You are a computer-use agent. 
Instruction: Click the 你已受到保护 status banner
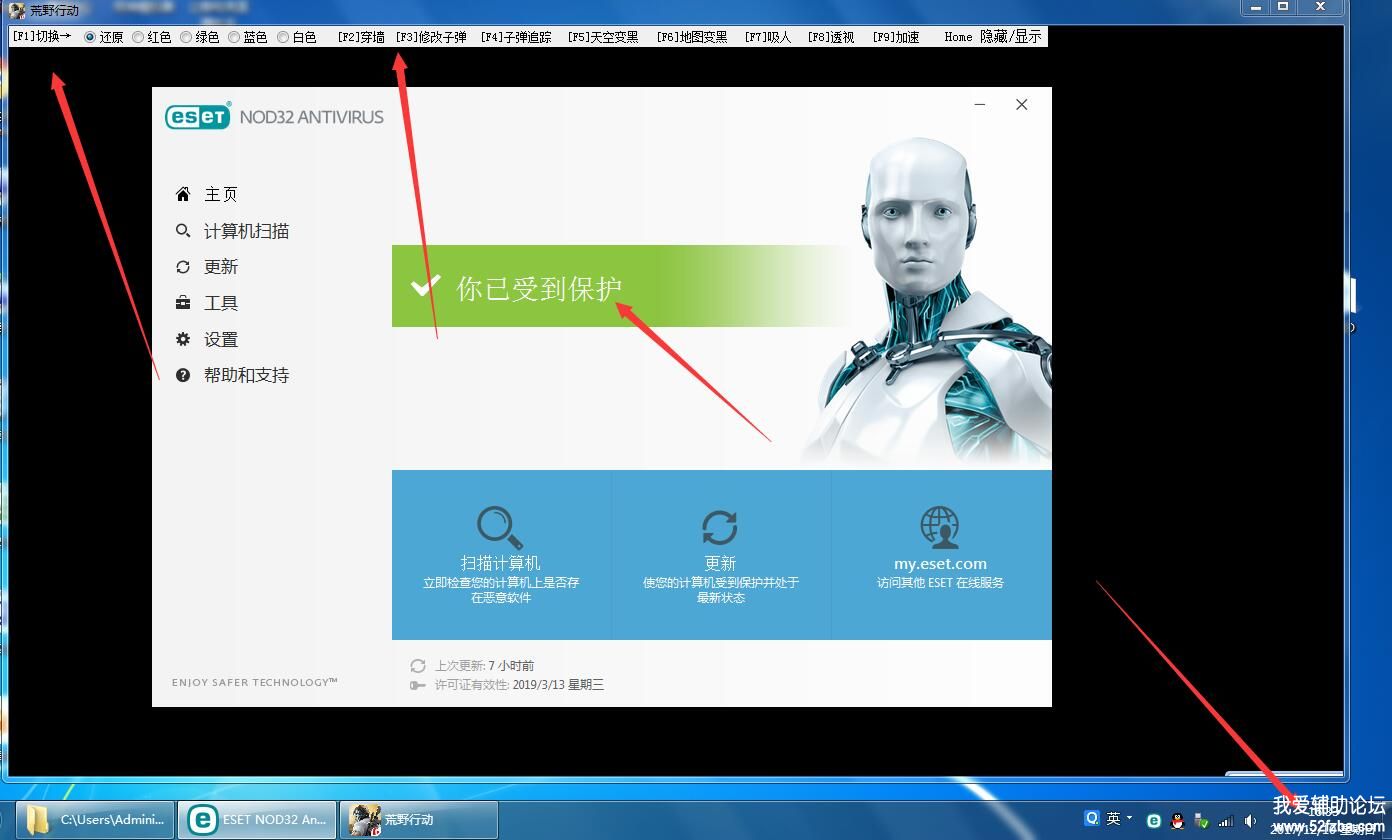click(x=622, y=286)
